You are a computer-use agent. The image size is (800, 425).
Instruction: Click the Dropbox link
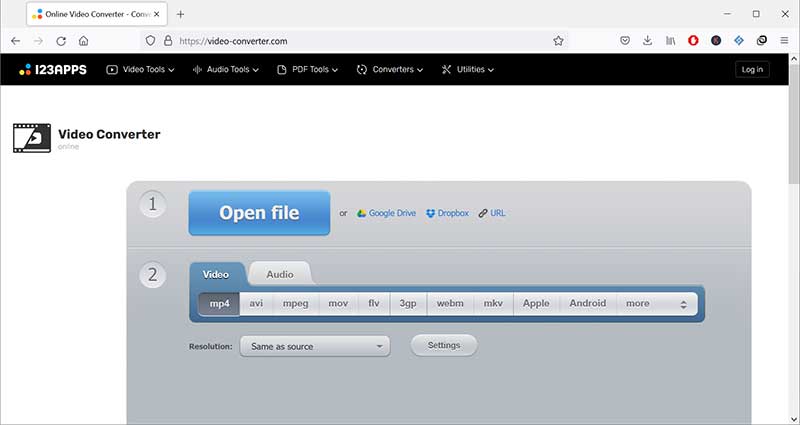click(x=447, y=213)
